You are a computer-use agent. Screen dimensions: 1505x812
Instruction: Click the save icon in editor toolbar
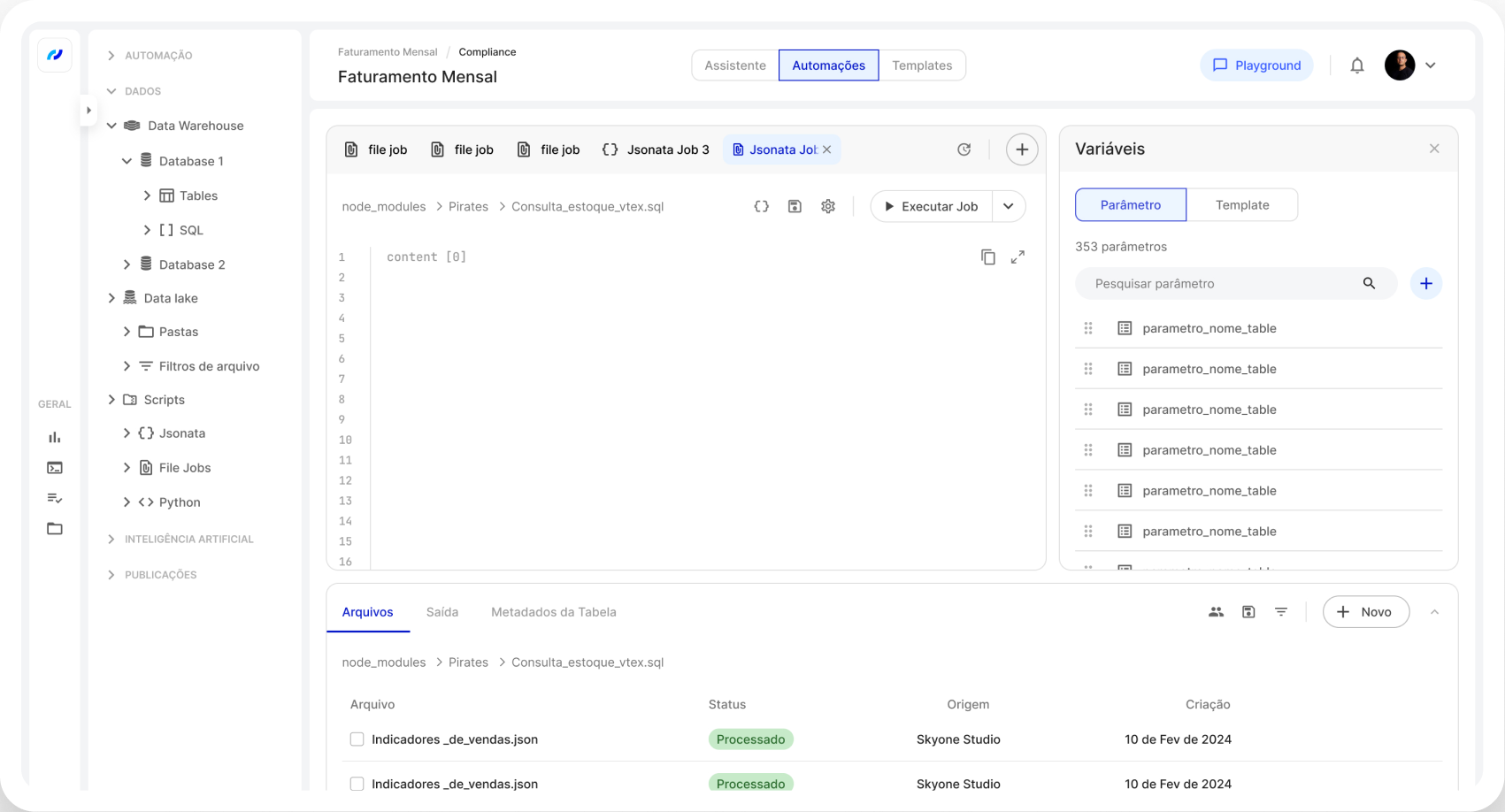click(795, 206)
